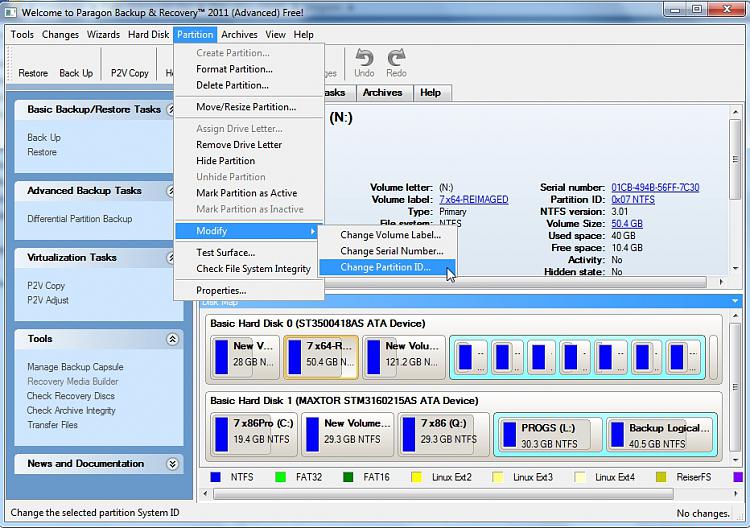Open Properties from Partition menu
The image size is (750, 528).
pyautogui.click(x=249, y=291)
